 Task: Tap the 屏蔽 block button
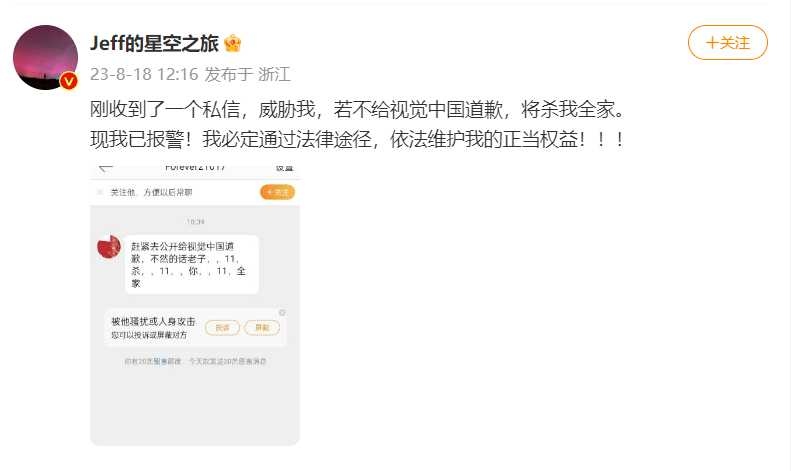pos(262,328)
